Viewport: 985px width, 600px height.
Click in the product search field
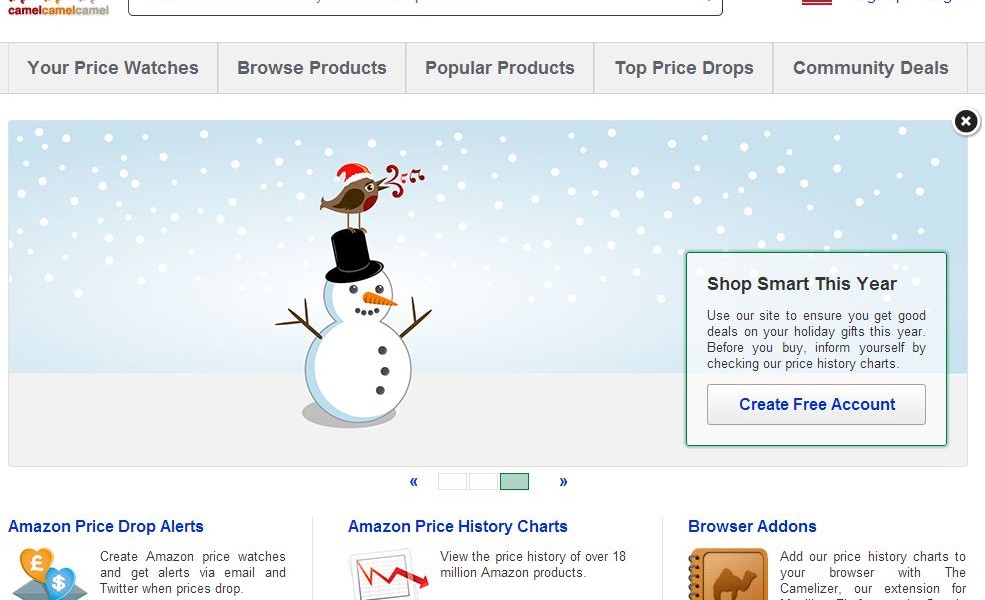tap(425, 5)
